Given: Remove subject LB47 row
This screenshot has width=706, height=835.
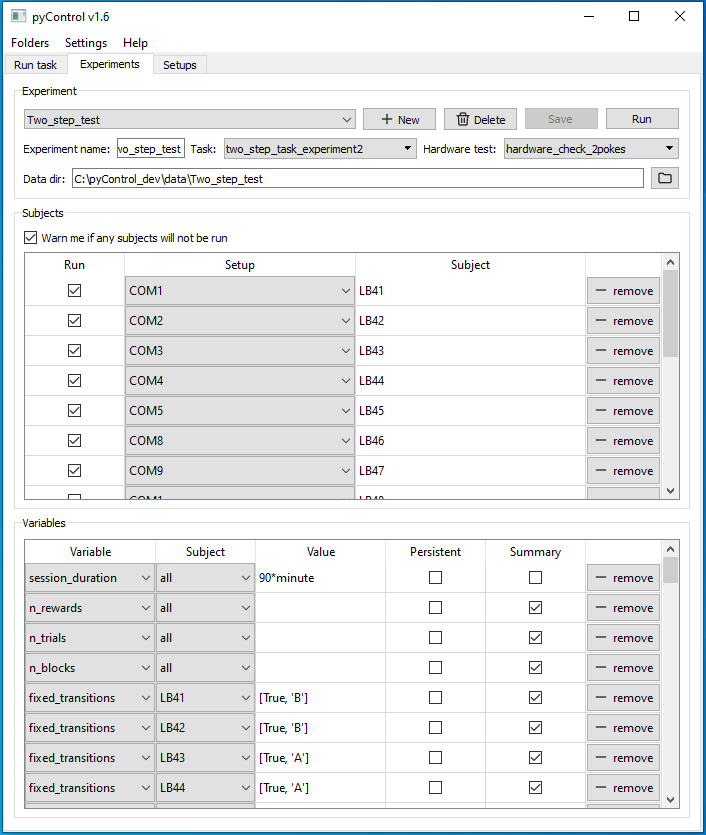Looking at the screenshot, I should coord(623,471).
